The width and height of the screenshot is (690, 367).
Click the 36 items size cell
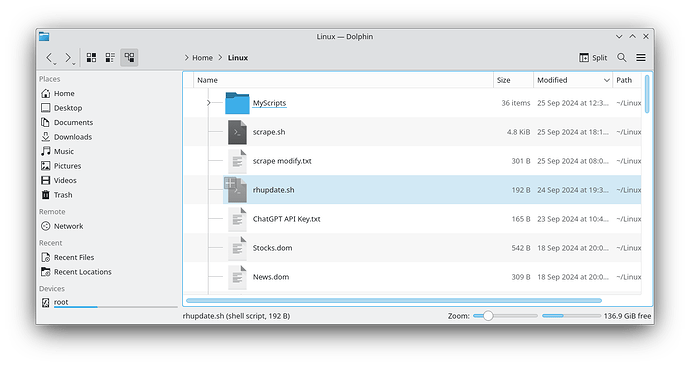(516, 103)
